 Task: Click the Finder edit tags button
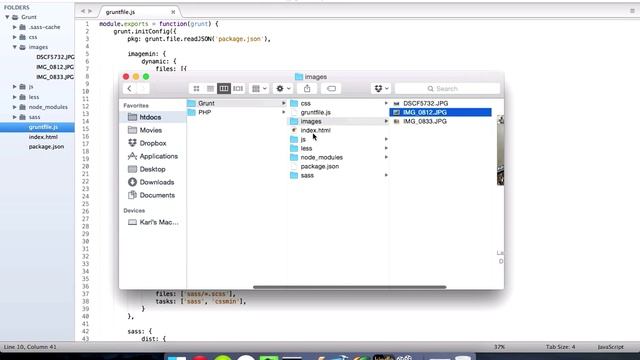click(x=331, y=89)
